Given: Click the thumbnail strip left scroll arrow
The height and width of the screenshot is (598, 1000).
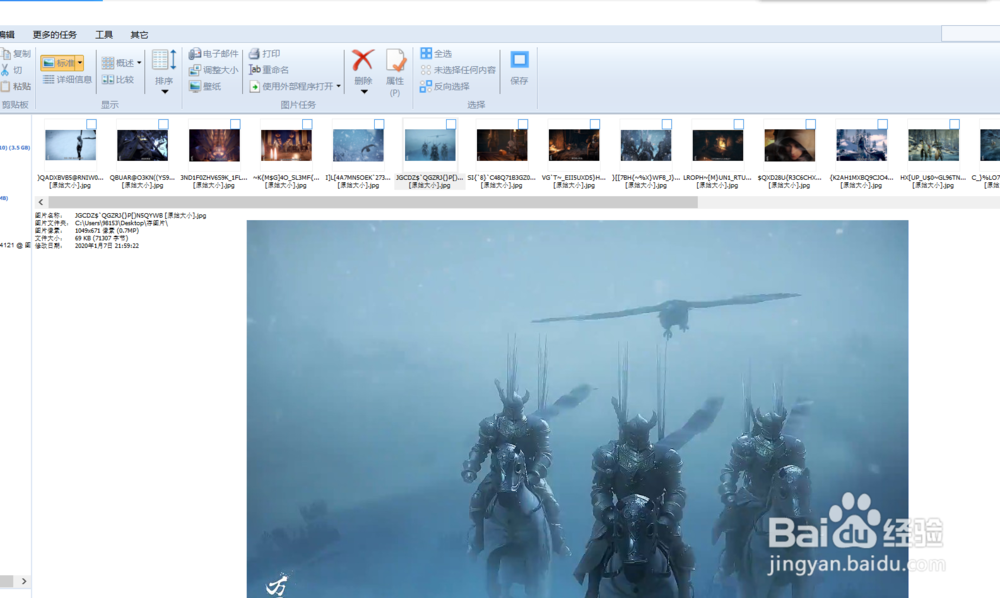Looking at the screenshot, I should (41, 202).
